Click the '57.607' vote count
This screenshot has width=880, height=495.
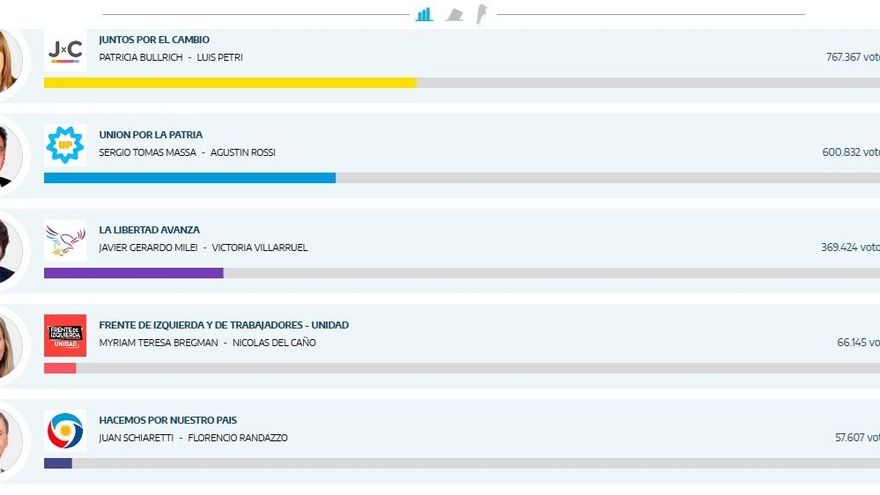(x=848, y=438)
